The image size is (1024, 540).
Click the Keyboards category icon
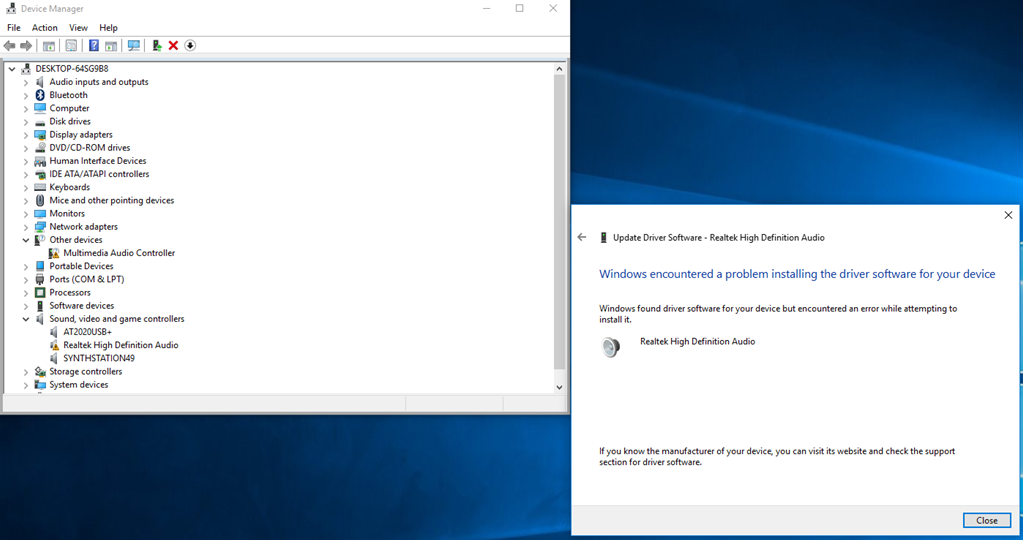(x=40, y=187)
